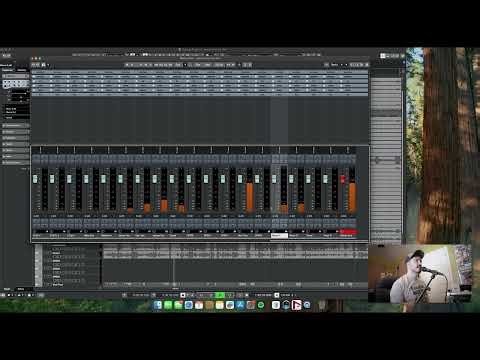Switch to the Editor tab at bottom left
This screenshot has height=360, width=480.
click(x=21, y=289)
